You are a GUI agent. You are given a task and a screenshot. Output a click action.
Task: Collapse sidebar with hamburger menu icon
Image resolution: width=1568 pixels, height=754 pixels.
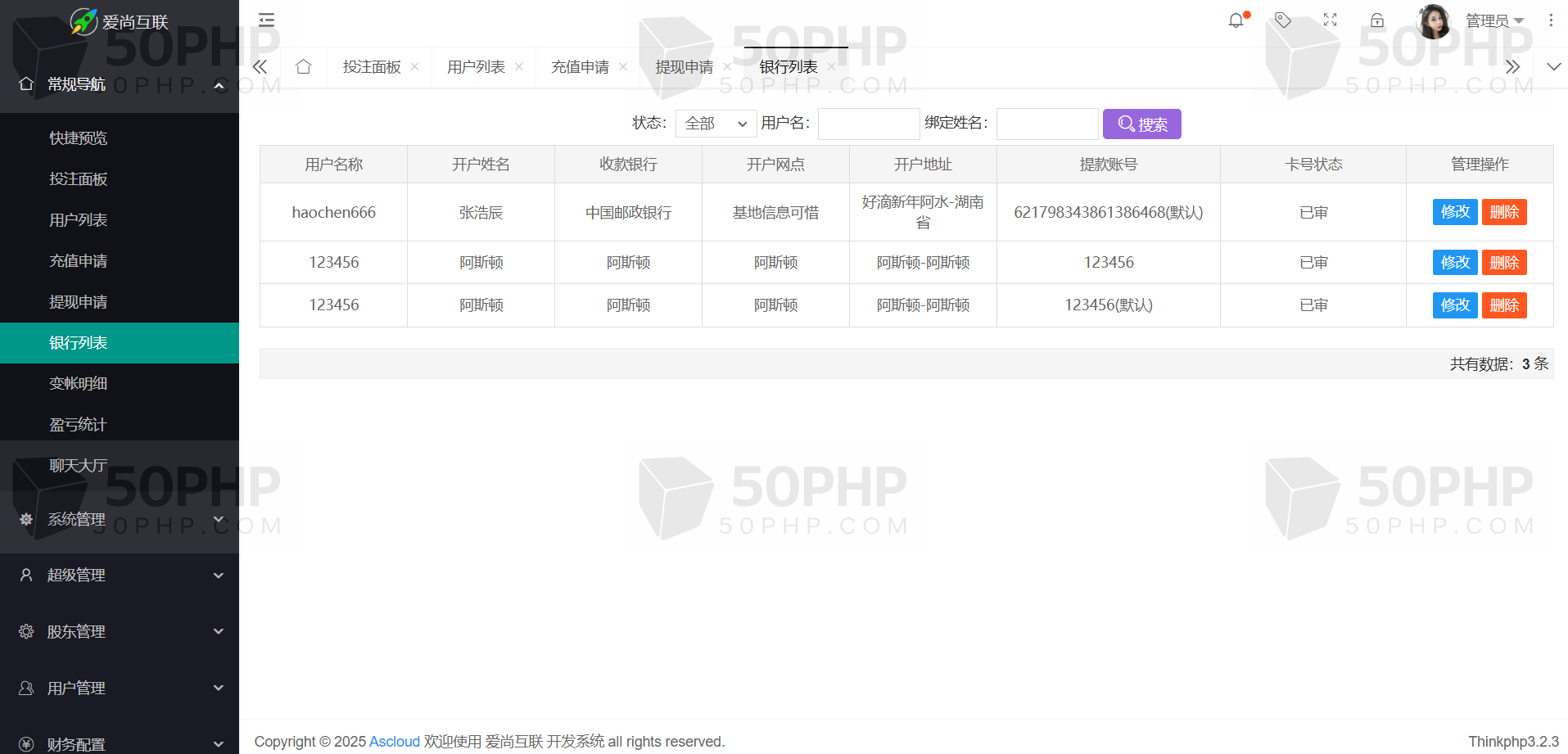(266, 20)
